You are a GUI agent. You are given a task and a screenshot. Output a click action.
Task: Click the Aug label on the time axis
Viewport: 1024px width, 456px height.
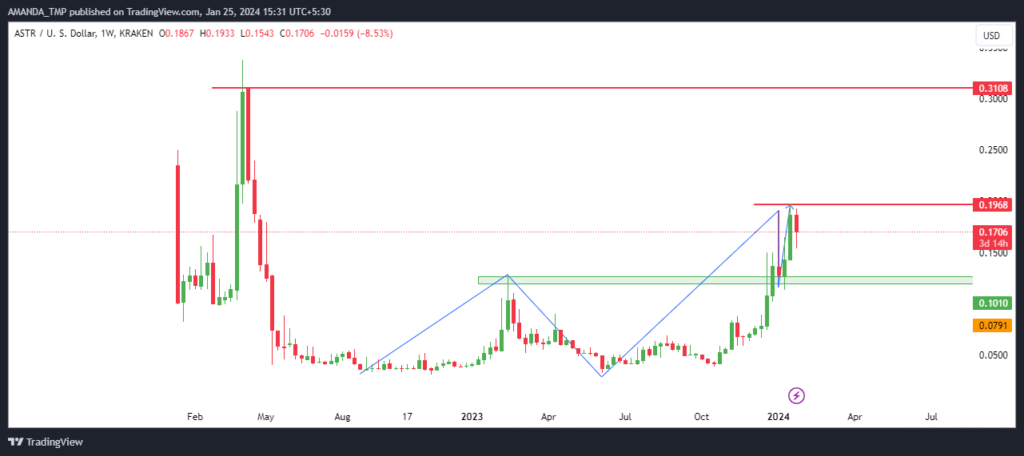(x=342, y=416)
